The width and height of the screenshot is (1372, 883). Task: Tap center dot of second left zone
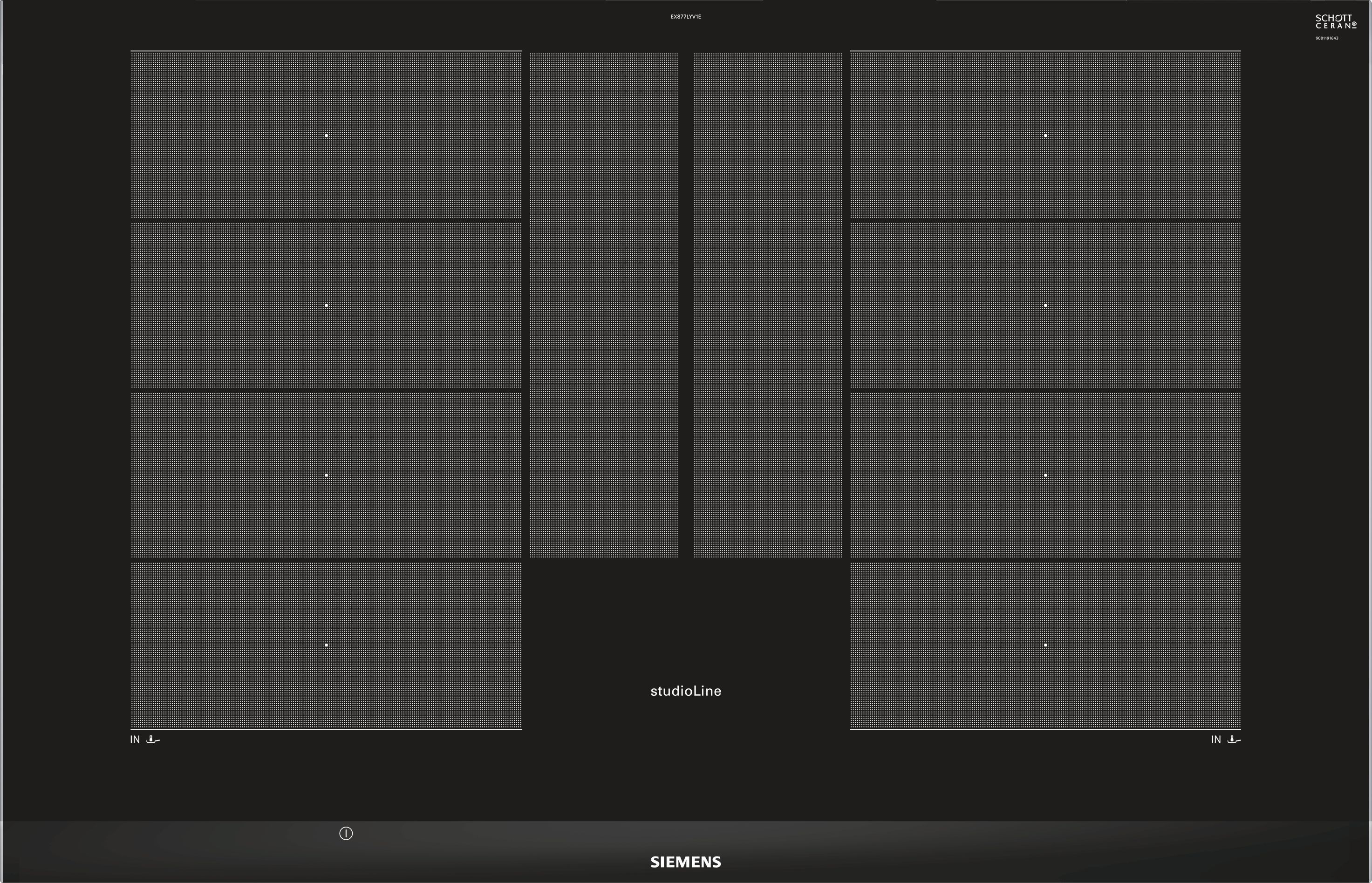pyautogui.click(x=327, y=306)
